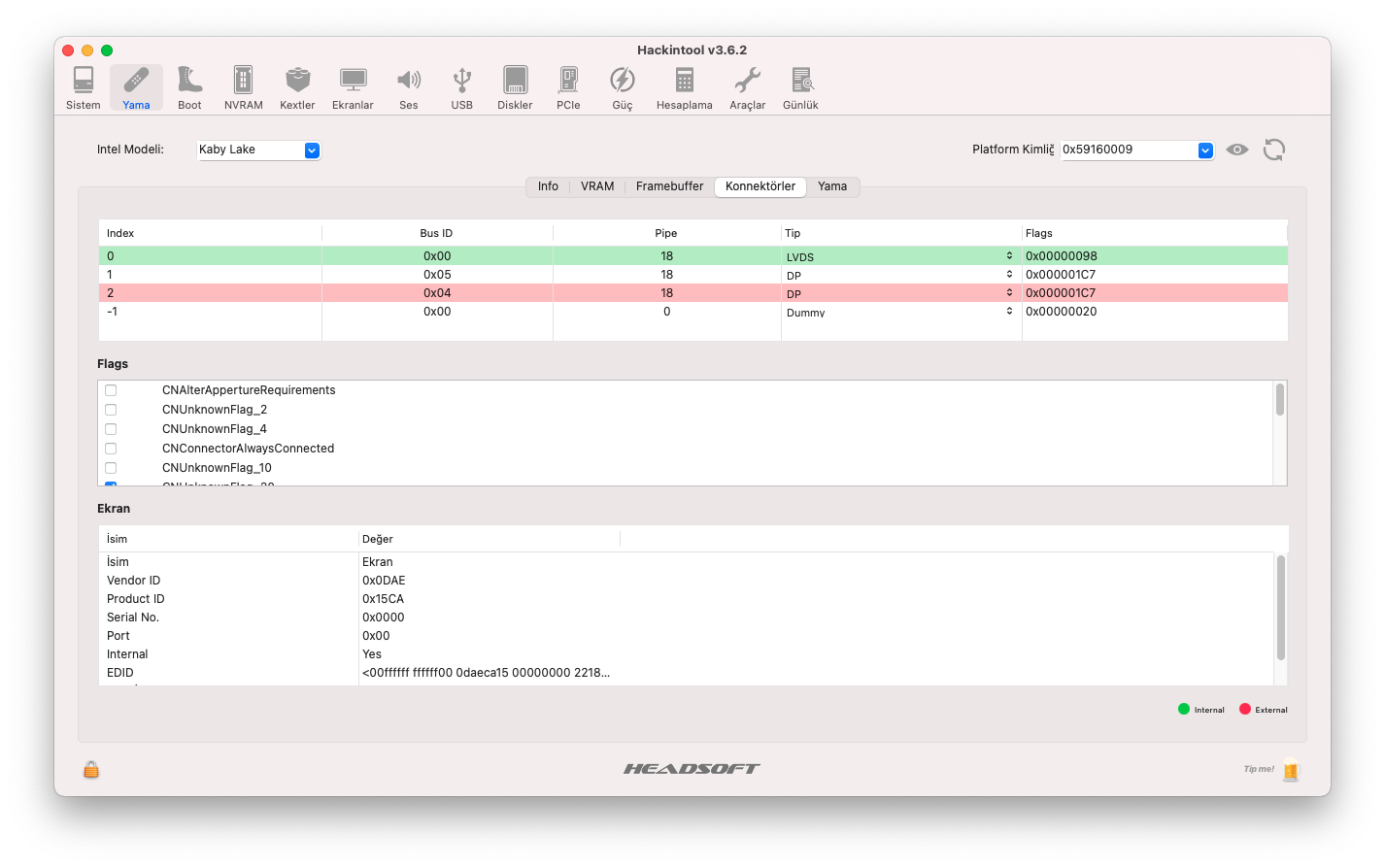The width and height of the screenshot is (1385, 868).
Task: Click the refresh arrows icon
Action: 1274,150
